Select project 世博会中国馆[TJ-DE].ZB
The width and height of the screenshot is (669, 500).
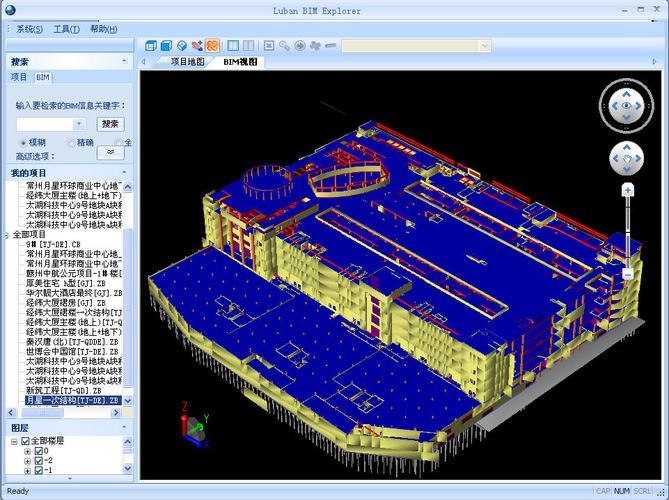(x=72, y=352)
